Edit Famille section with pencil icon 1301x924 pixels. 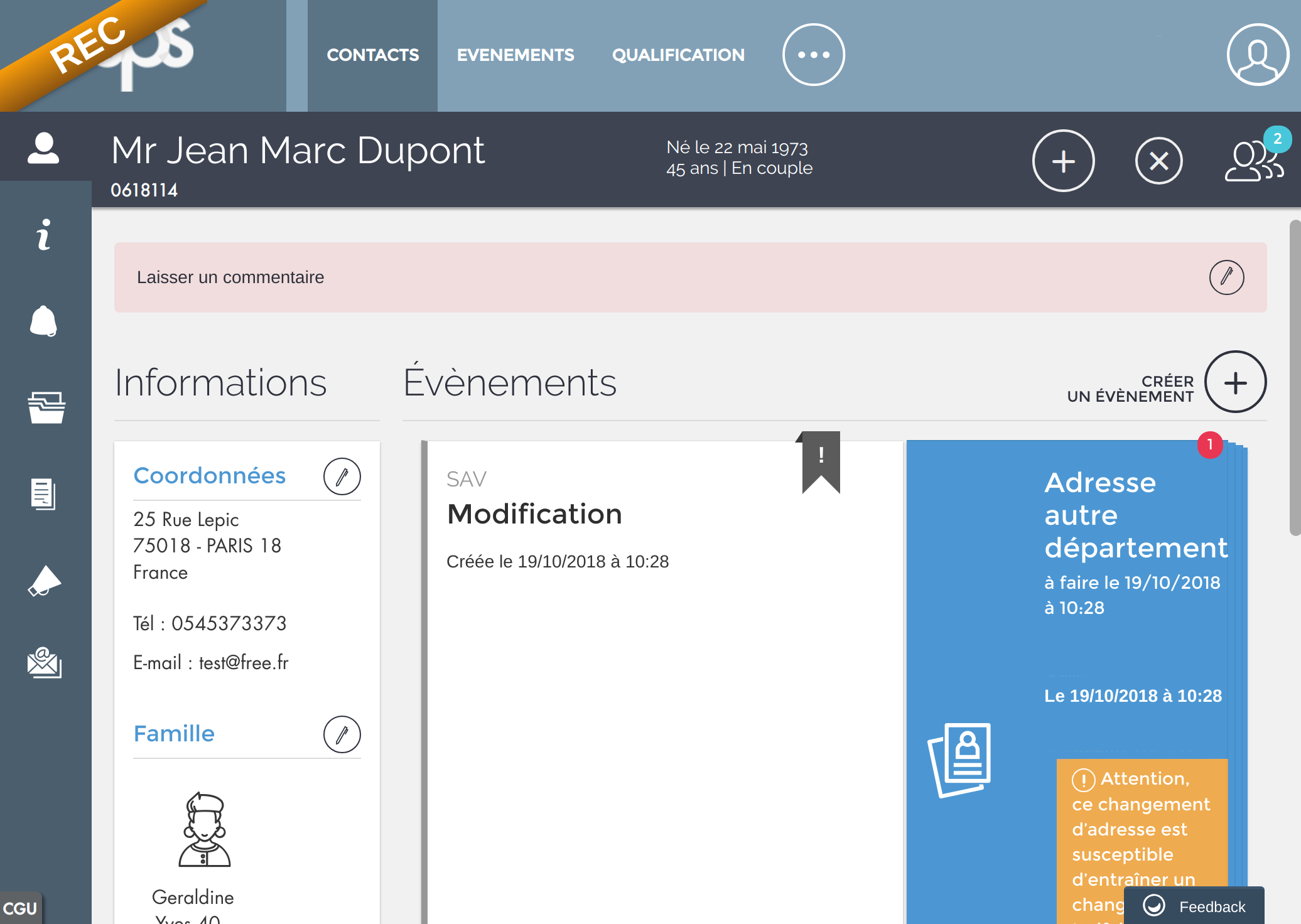pos(342,734)
